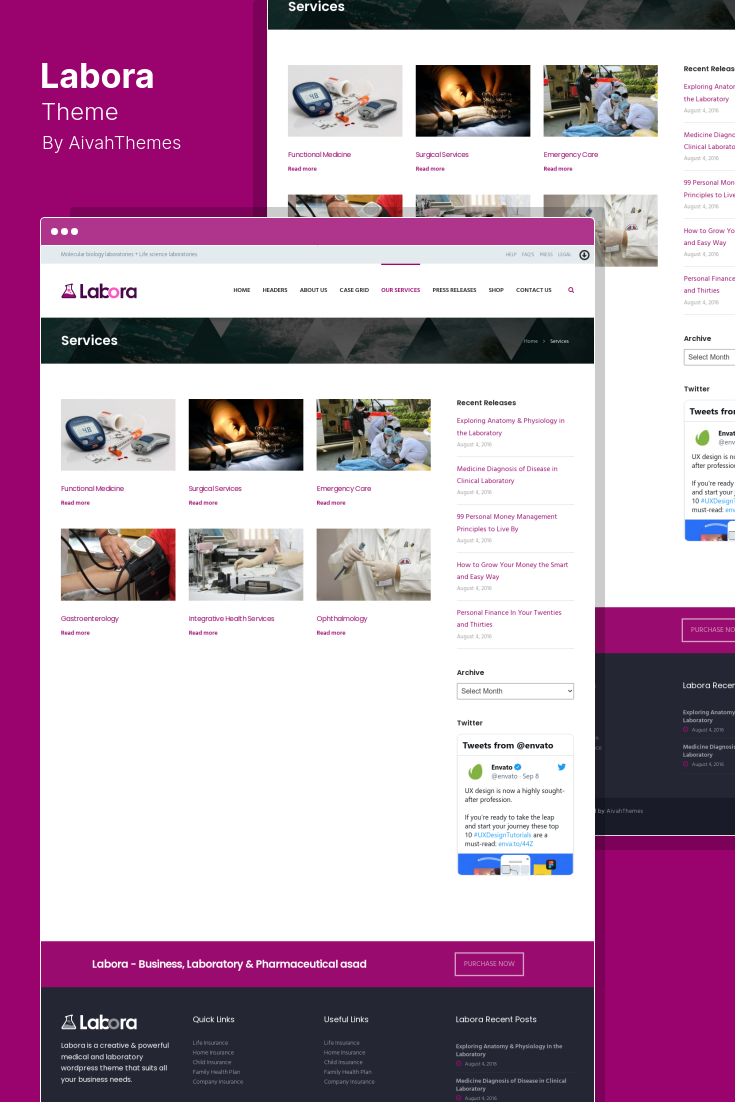735x1102 pixels.
Task: Click the enva.to/44Z link in tweet
Action: pyautogui.click(x=516, y=844)
